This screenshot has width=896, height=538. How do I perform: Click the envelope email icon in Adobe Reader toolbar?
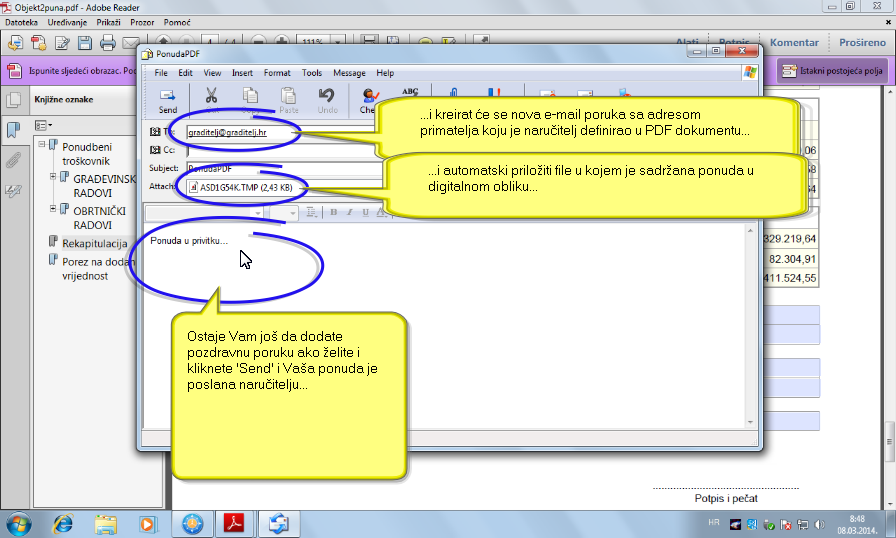131,43
